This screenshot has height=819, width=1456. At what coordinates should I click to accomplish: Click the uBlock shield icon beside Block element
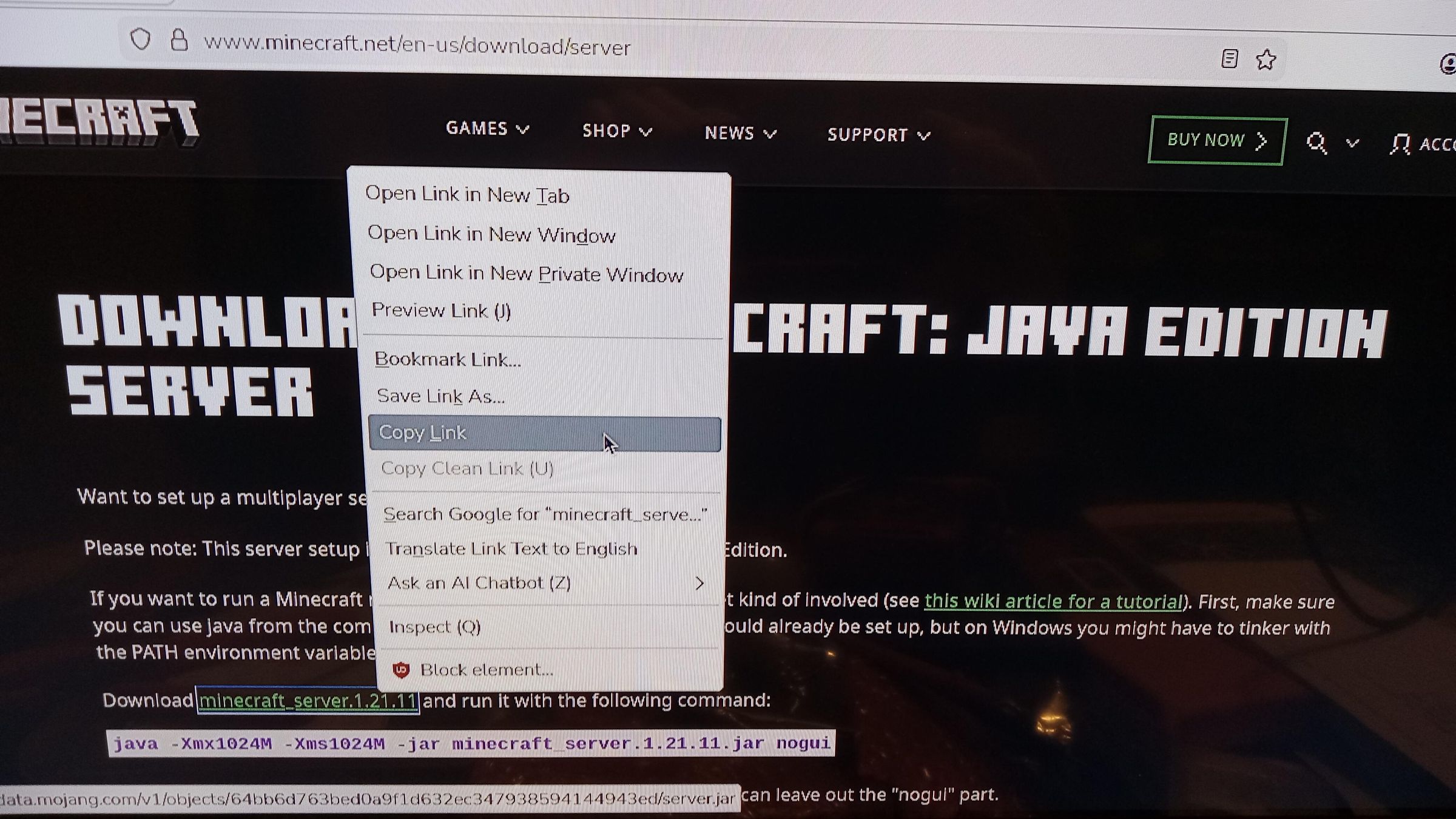pos(400,670)
